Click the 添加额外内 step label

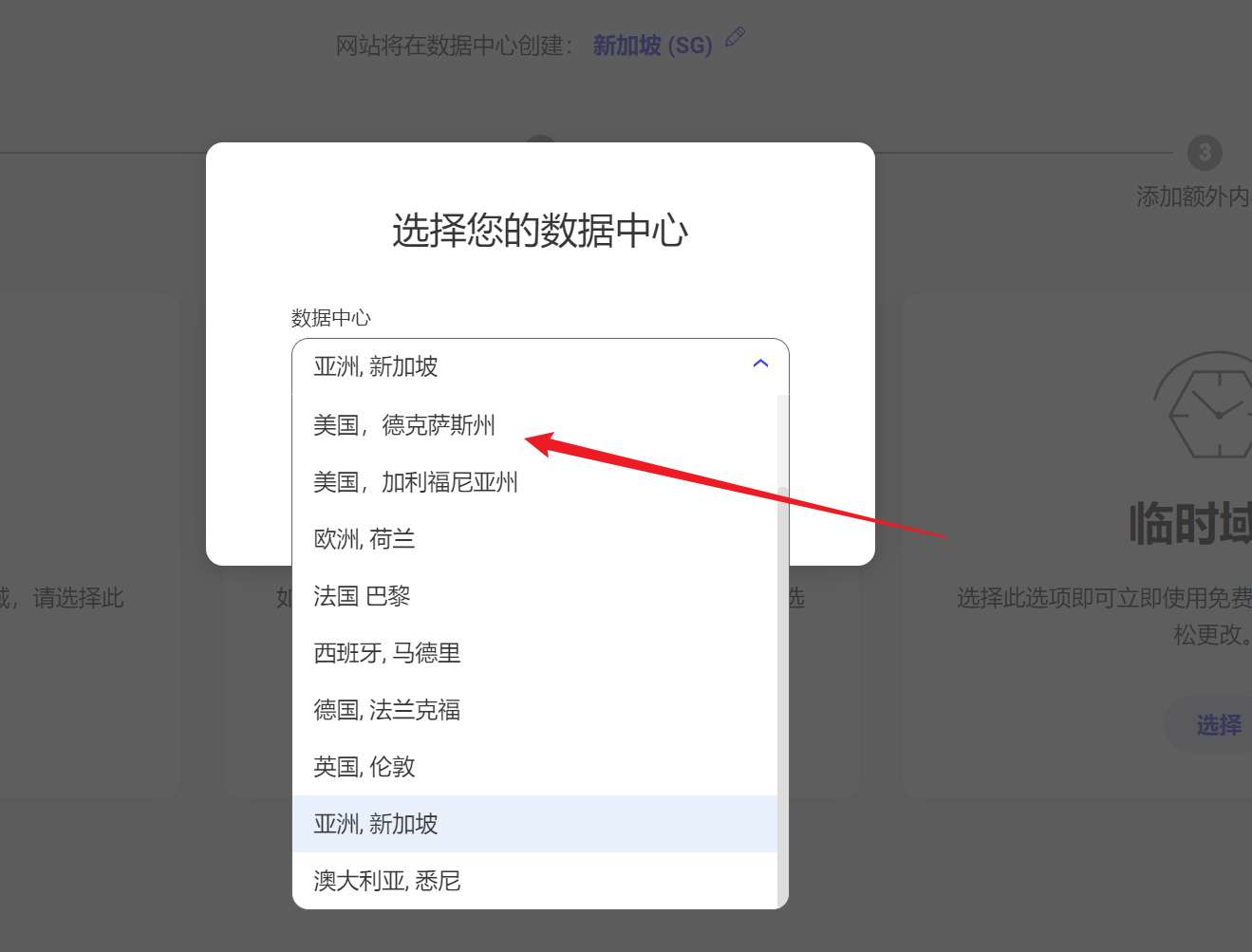[1192, 196]
